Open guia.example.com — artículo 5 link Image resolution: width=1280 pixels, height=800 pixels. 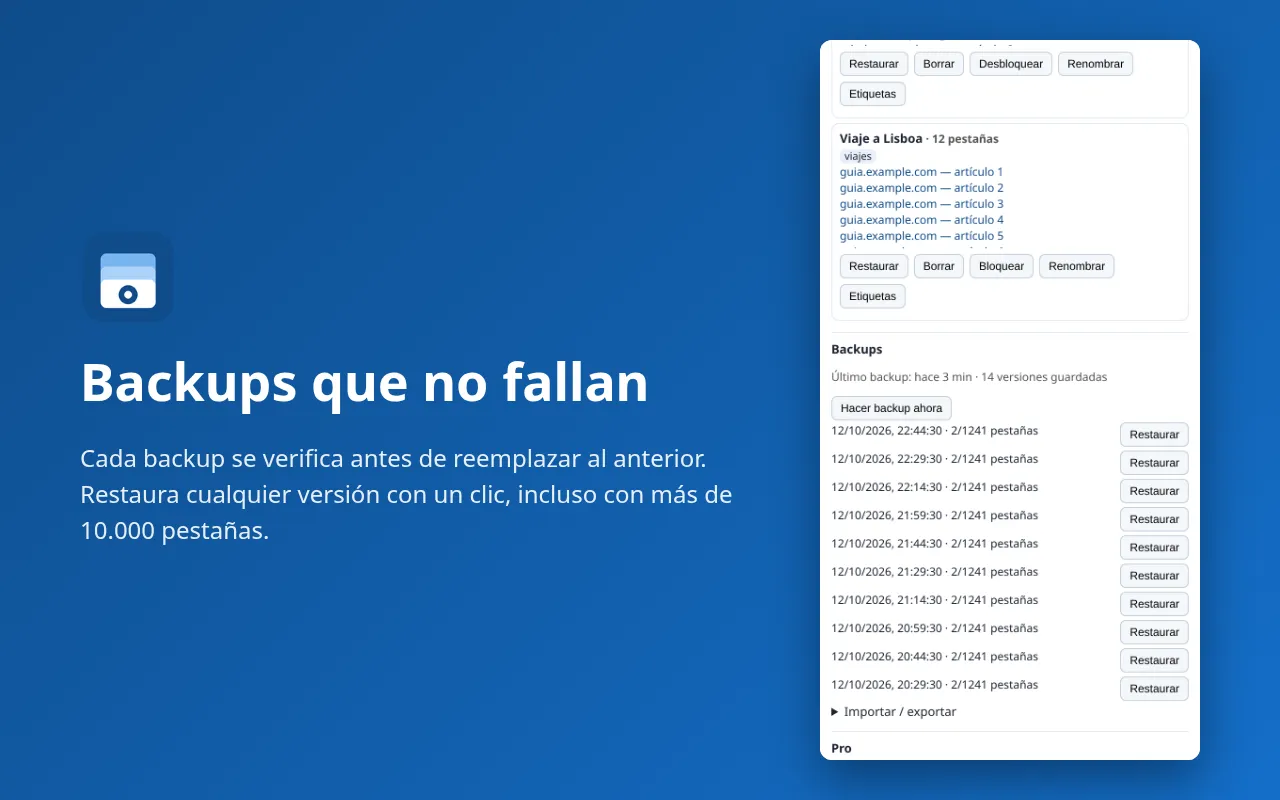(x=921, y=236)
